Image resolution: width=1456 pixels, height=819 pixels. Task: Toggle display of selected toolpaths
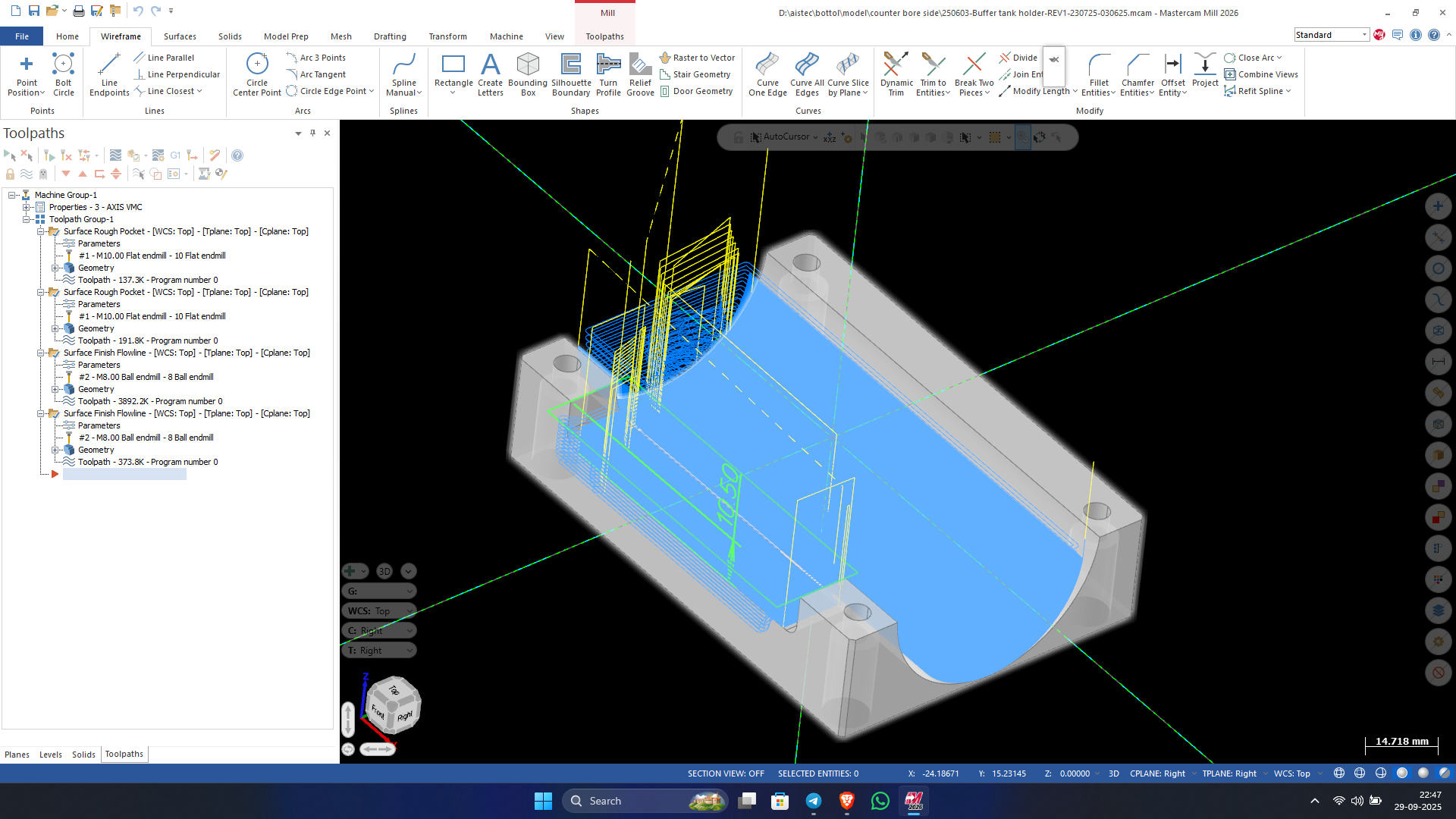(27, 174)
